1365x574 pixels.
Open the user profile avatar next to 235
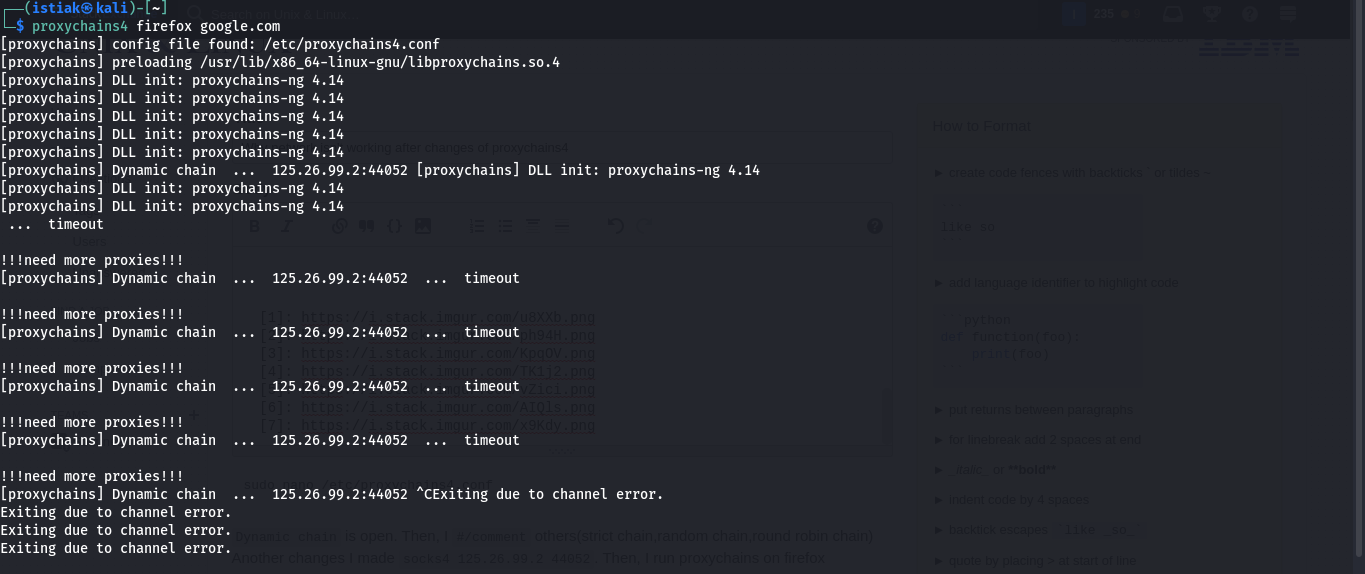click(1073, 14)
